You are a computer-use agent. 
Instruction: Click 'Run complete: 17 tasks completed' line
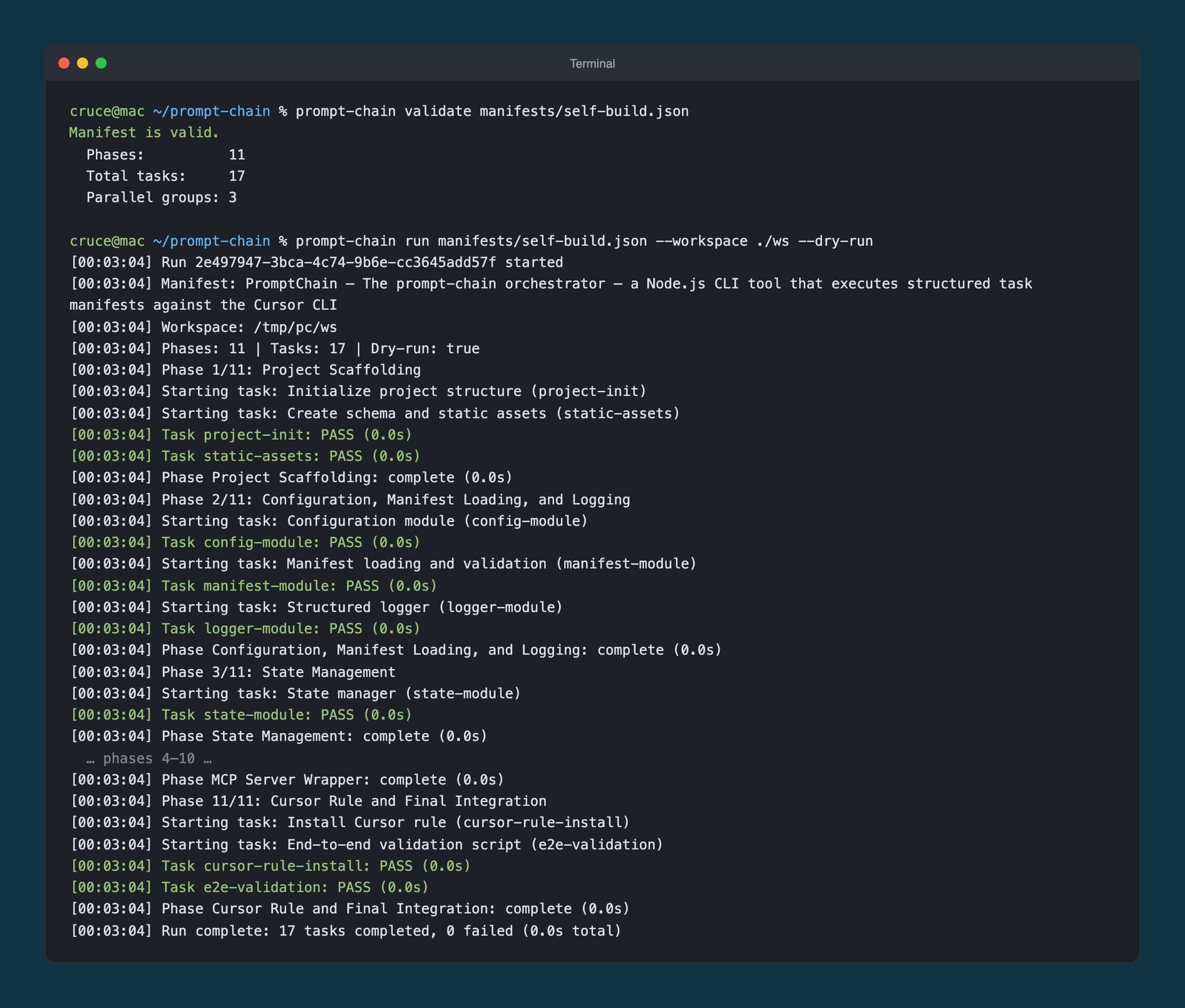point(346,931)
